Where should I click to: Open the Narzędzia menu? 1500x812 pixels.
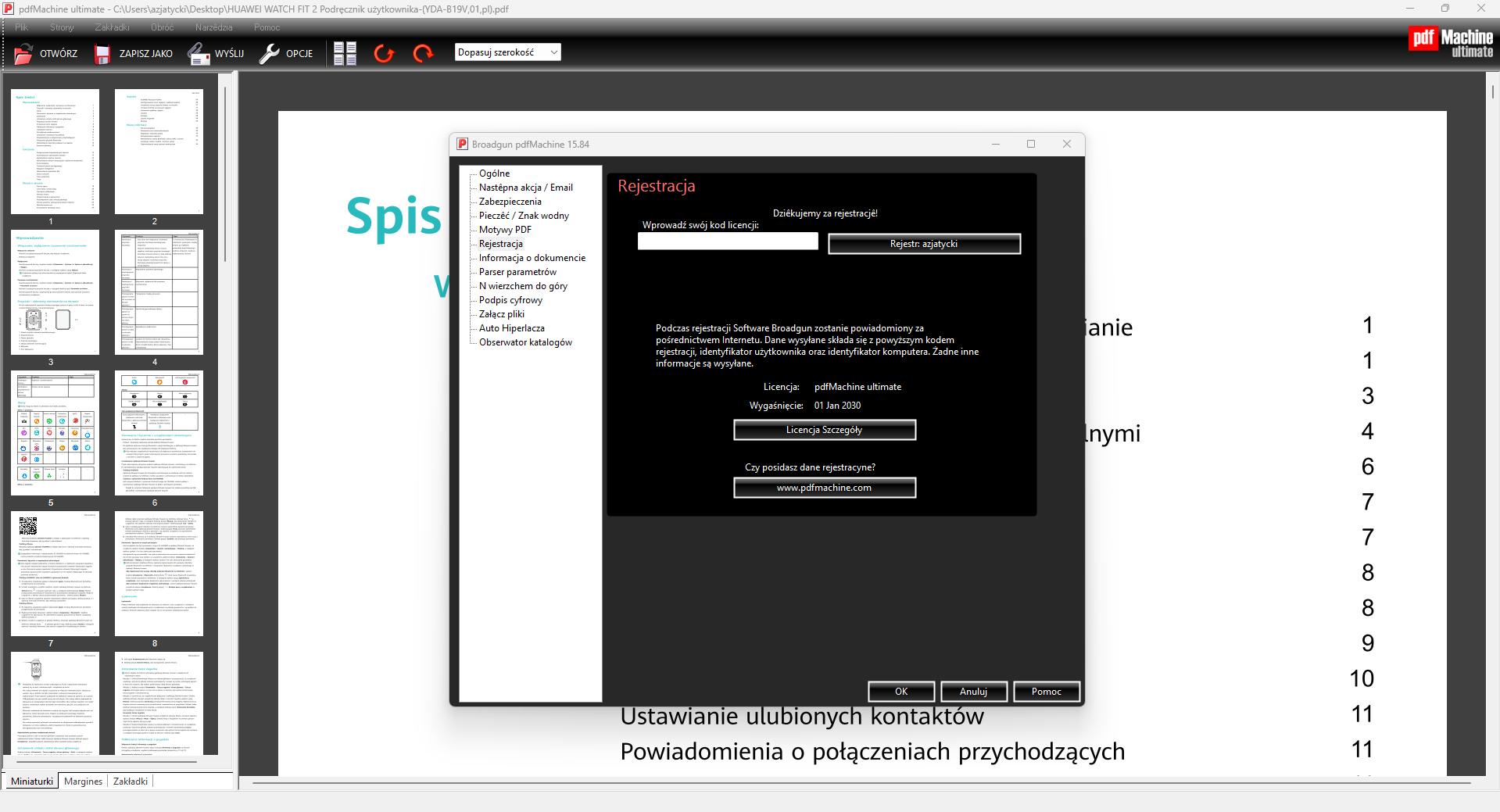(x=213, y=27)
